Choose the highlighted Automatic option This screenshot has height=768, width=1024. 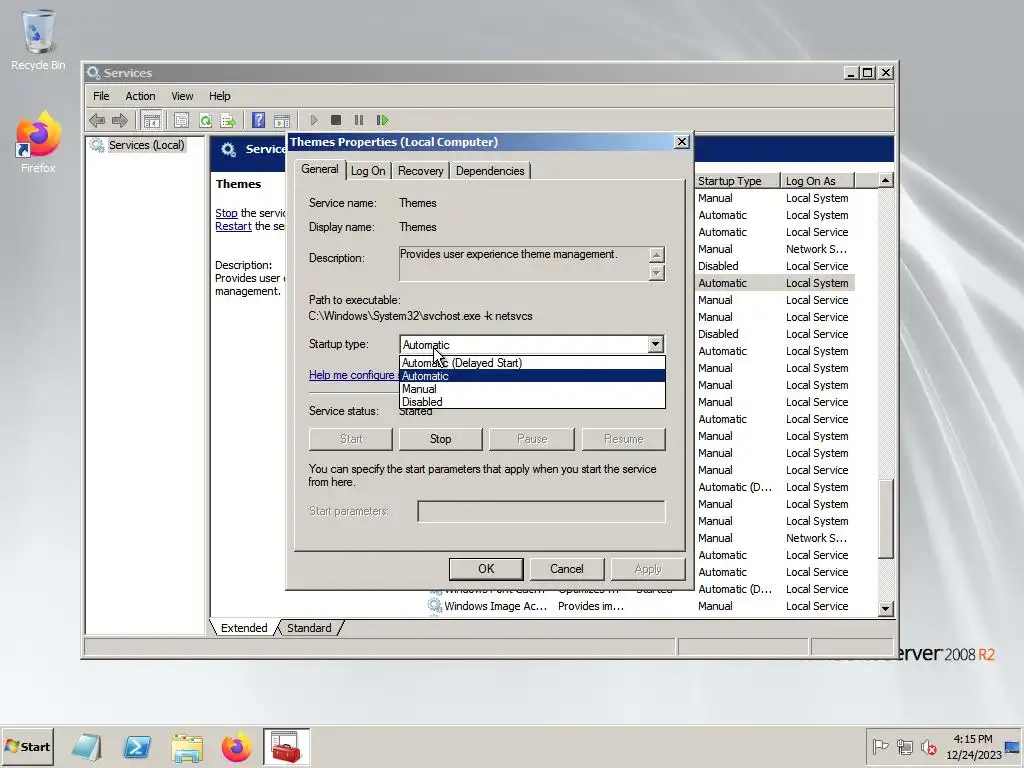click(532, 376)
